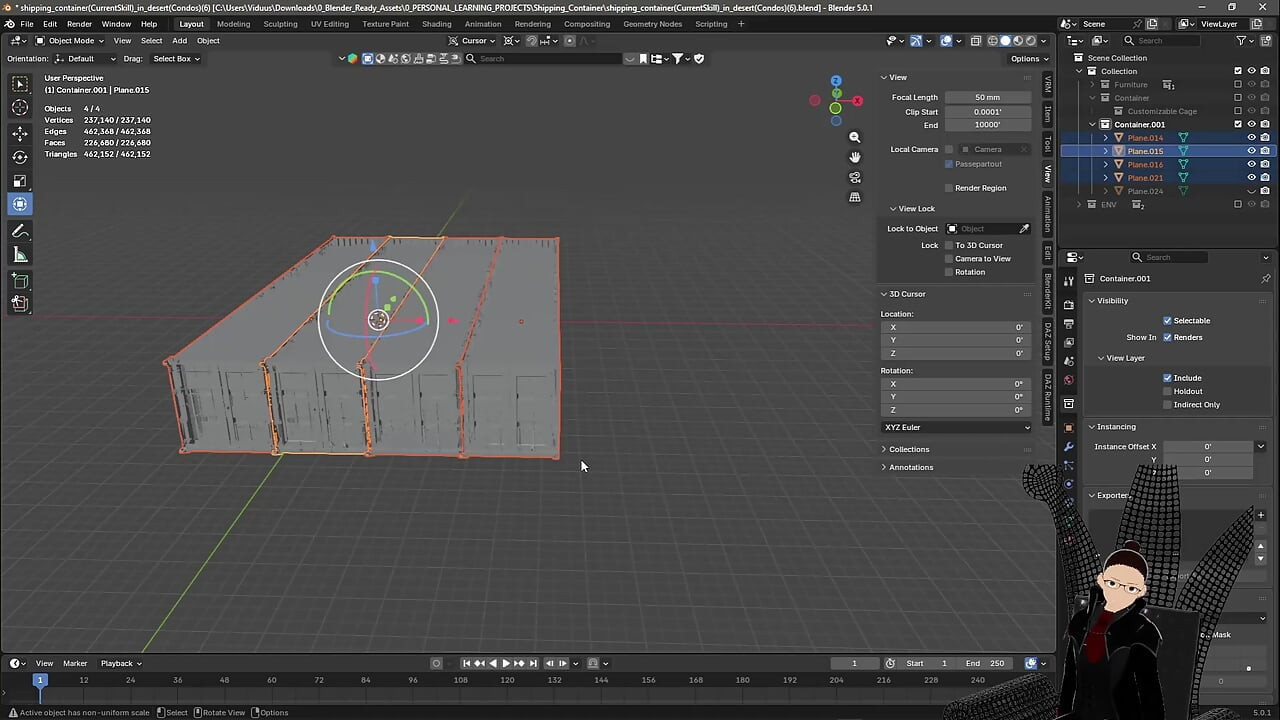
Task: Toggle camera view icon in viewport
Action: pos(855,177)
